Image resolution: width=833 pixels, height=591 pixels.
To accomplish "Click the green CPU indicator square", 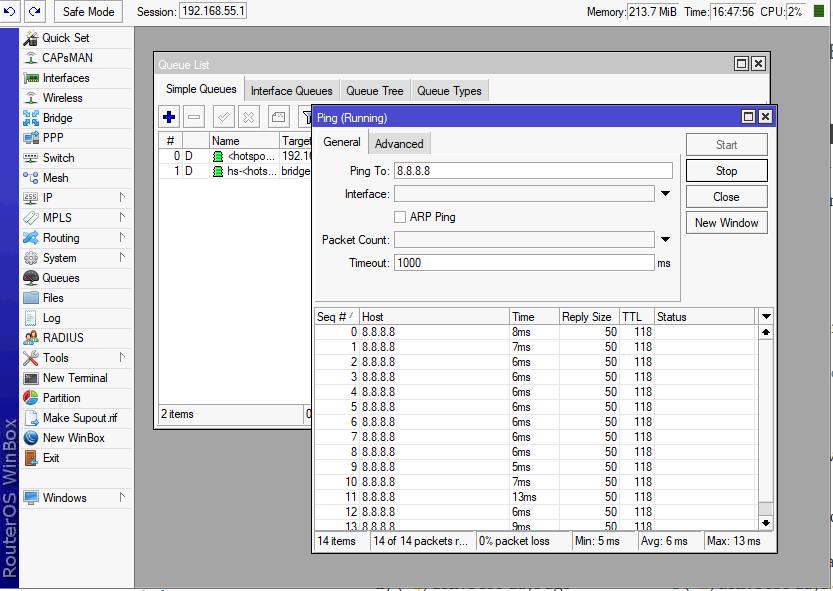I will click(819, 11).
